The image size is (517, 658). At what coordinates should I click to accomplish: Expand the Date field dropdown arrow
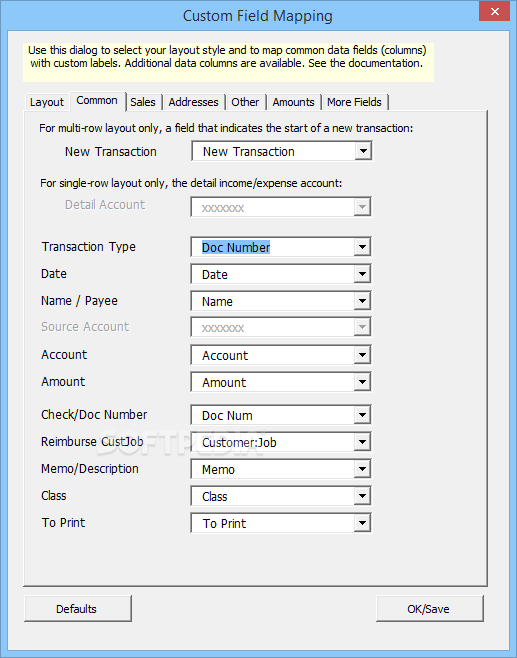click(362, 274)
